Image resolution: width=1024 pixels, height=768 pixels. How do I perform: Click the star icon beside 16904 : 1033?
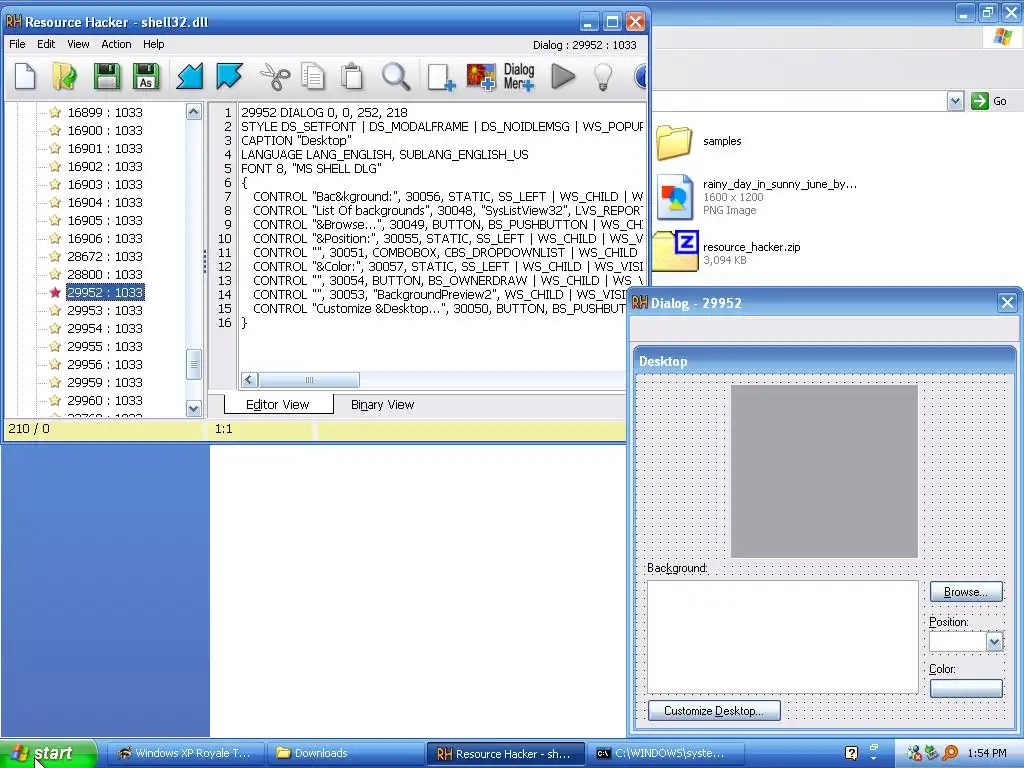pyautogui.click(x=55, y=202)
